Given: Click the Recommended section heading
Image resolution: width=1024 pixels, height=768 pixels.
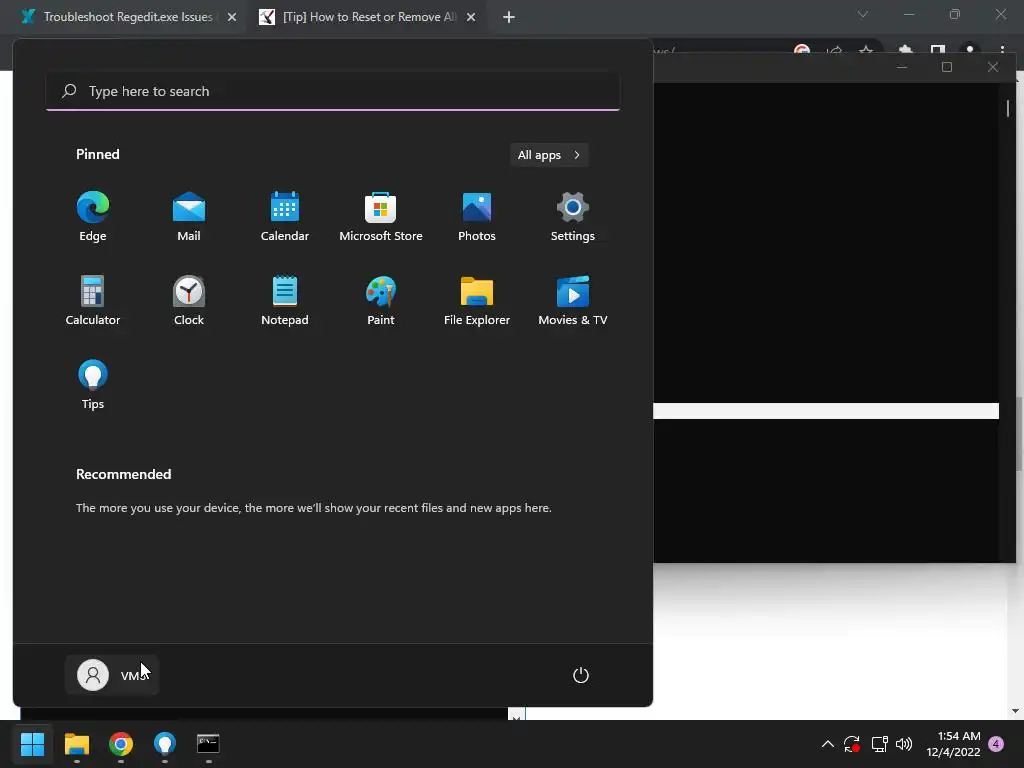Looking at the screenshot, I should (x=123, y=474).
